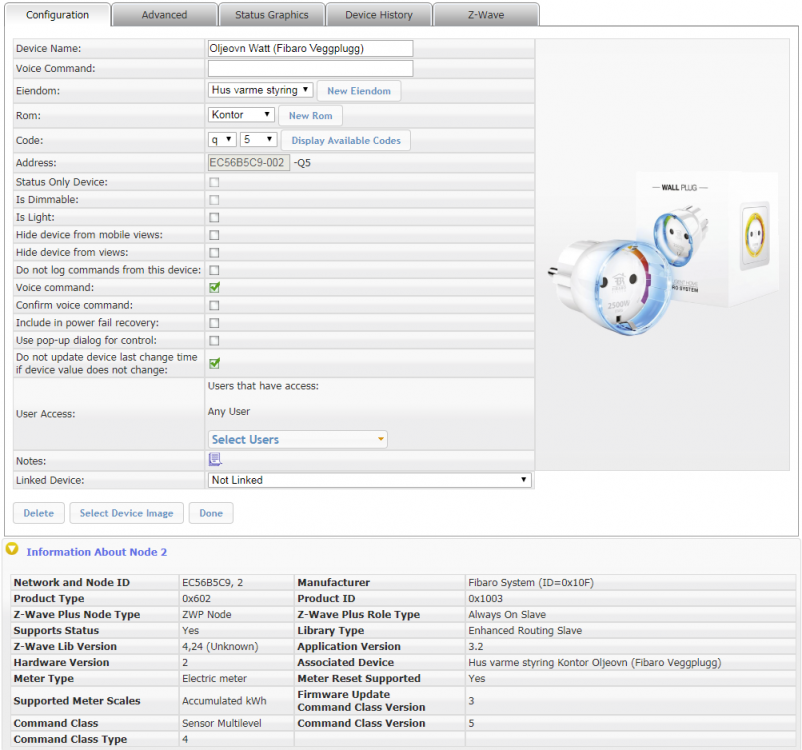Image resolution: width=802 pixels, height=750 pixels.
Task: Expand the Select Users dropdown
Action: 298,439
